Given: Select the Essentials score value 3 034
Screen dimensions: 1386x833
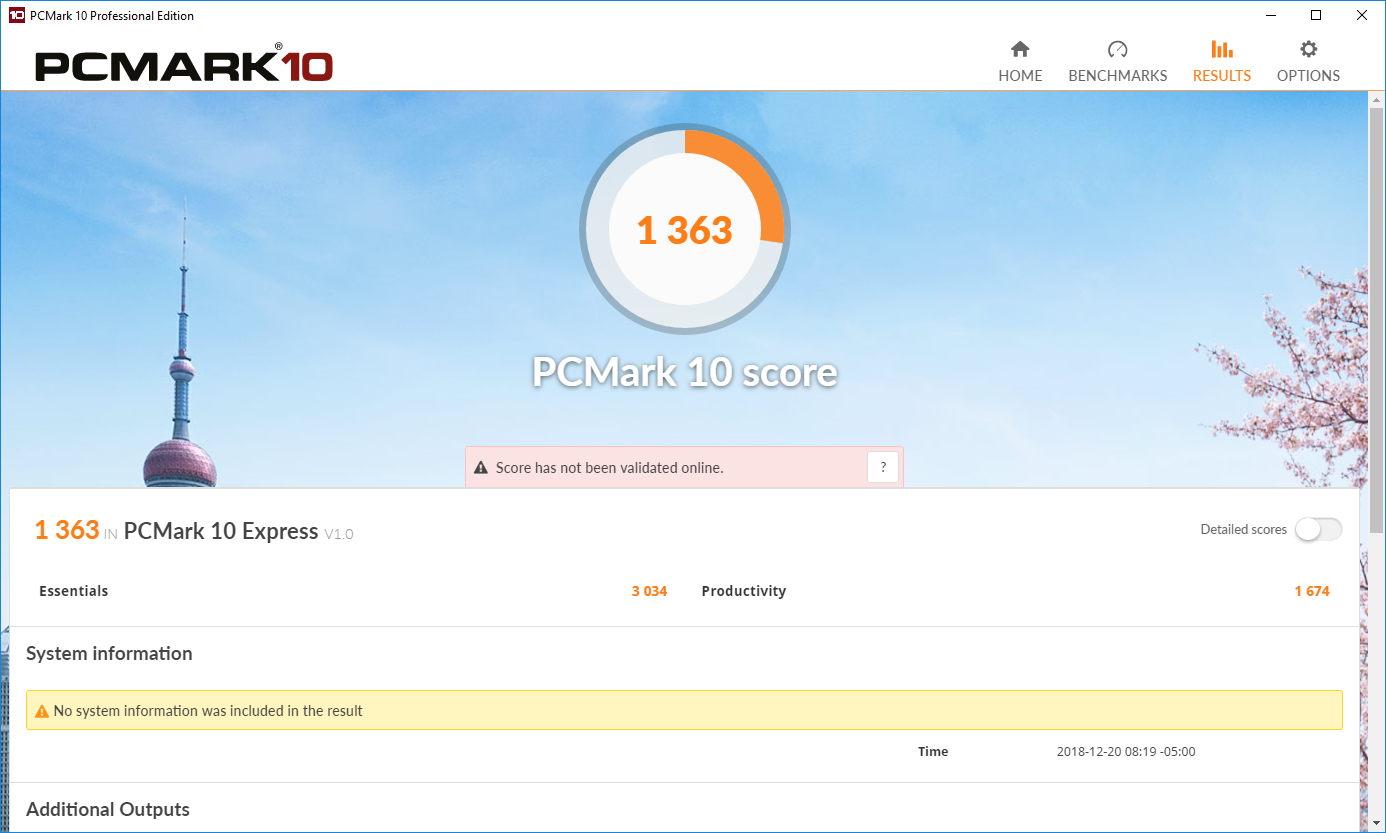Looking at the screenshot, I should 649,591.
